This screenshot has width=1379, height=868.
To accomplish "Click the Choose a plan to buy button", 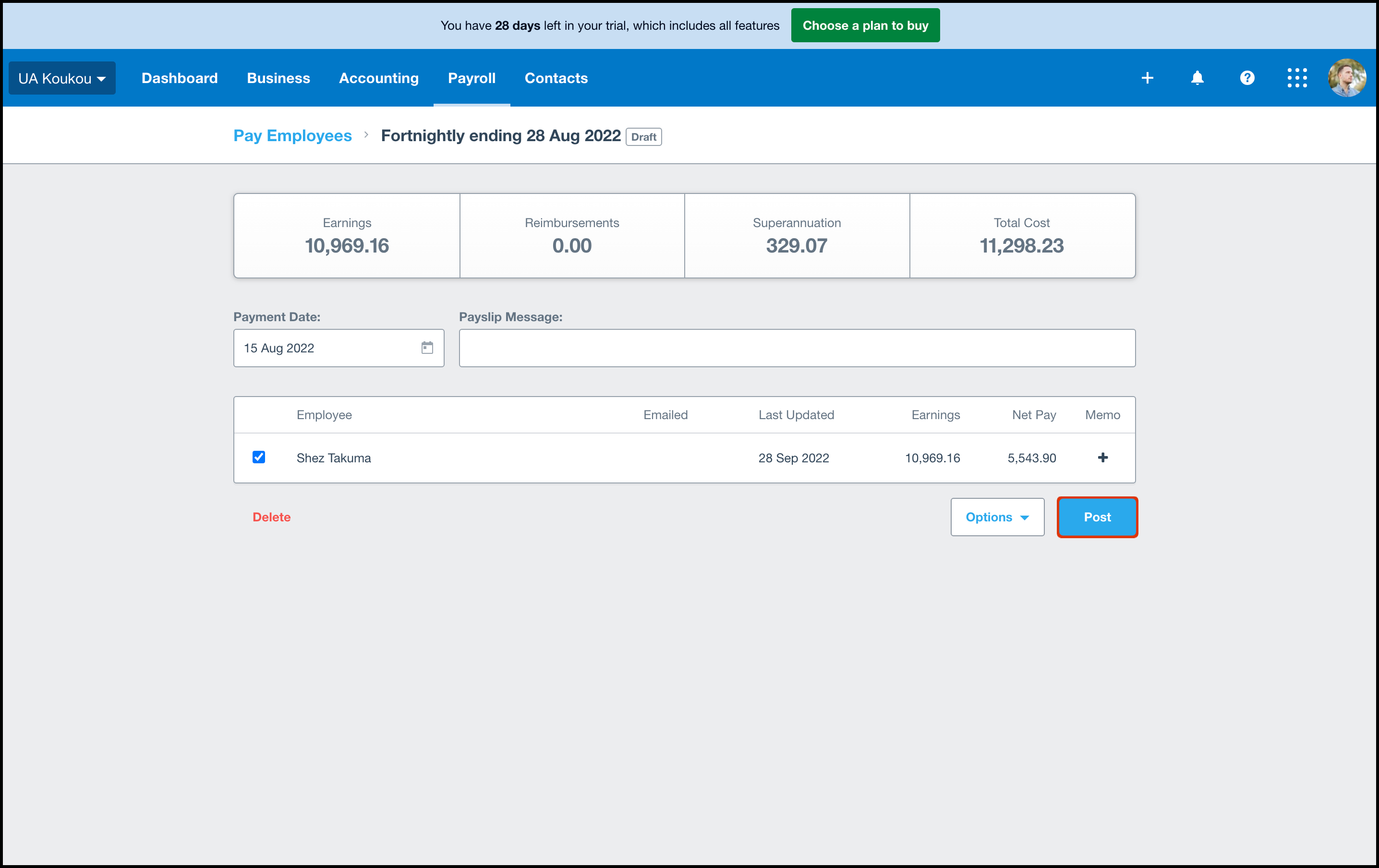I will pyautogui.click(x=865, y=25).
